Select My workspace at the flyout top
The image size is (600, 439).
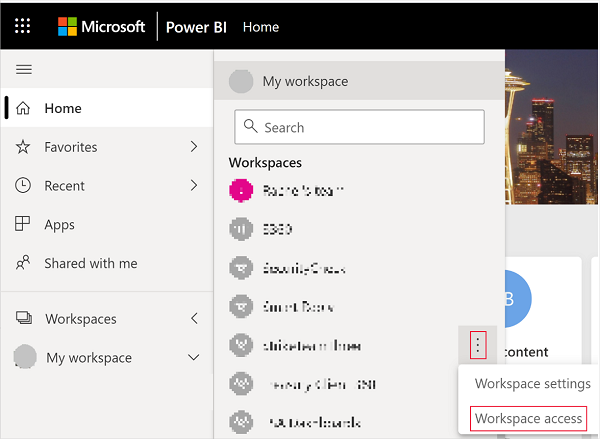(359, 81)
